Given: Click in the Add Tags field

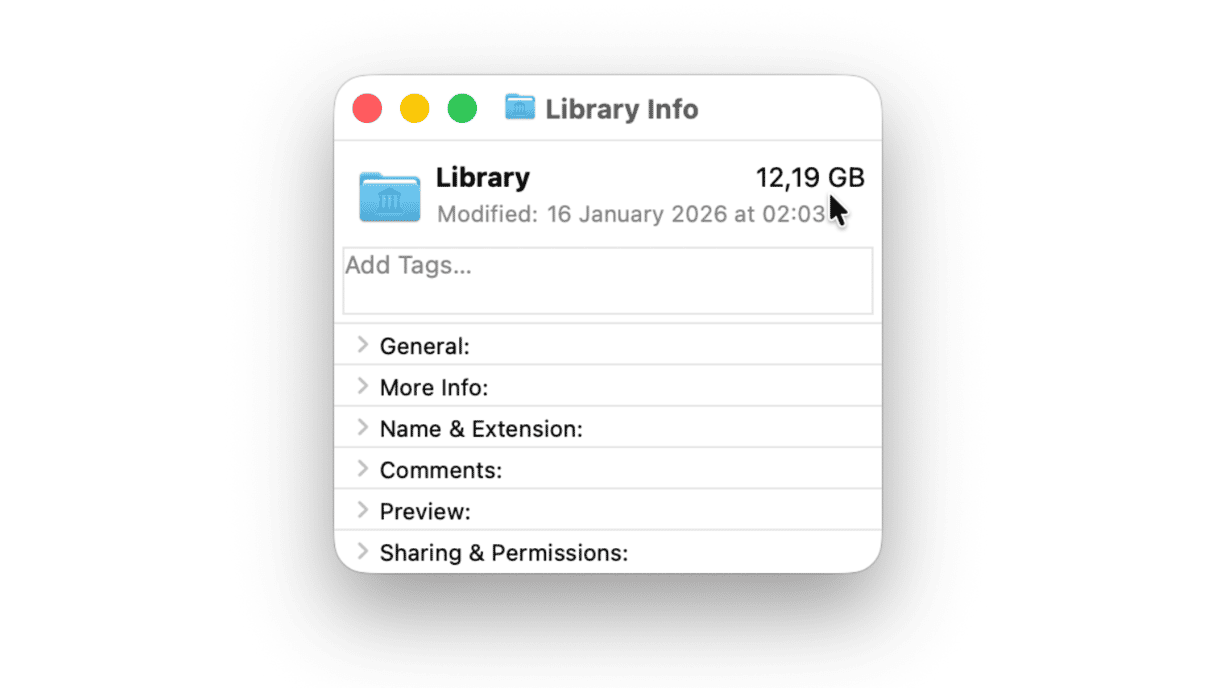Looking at the screenshot, I should pos(607,280).
